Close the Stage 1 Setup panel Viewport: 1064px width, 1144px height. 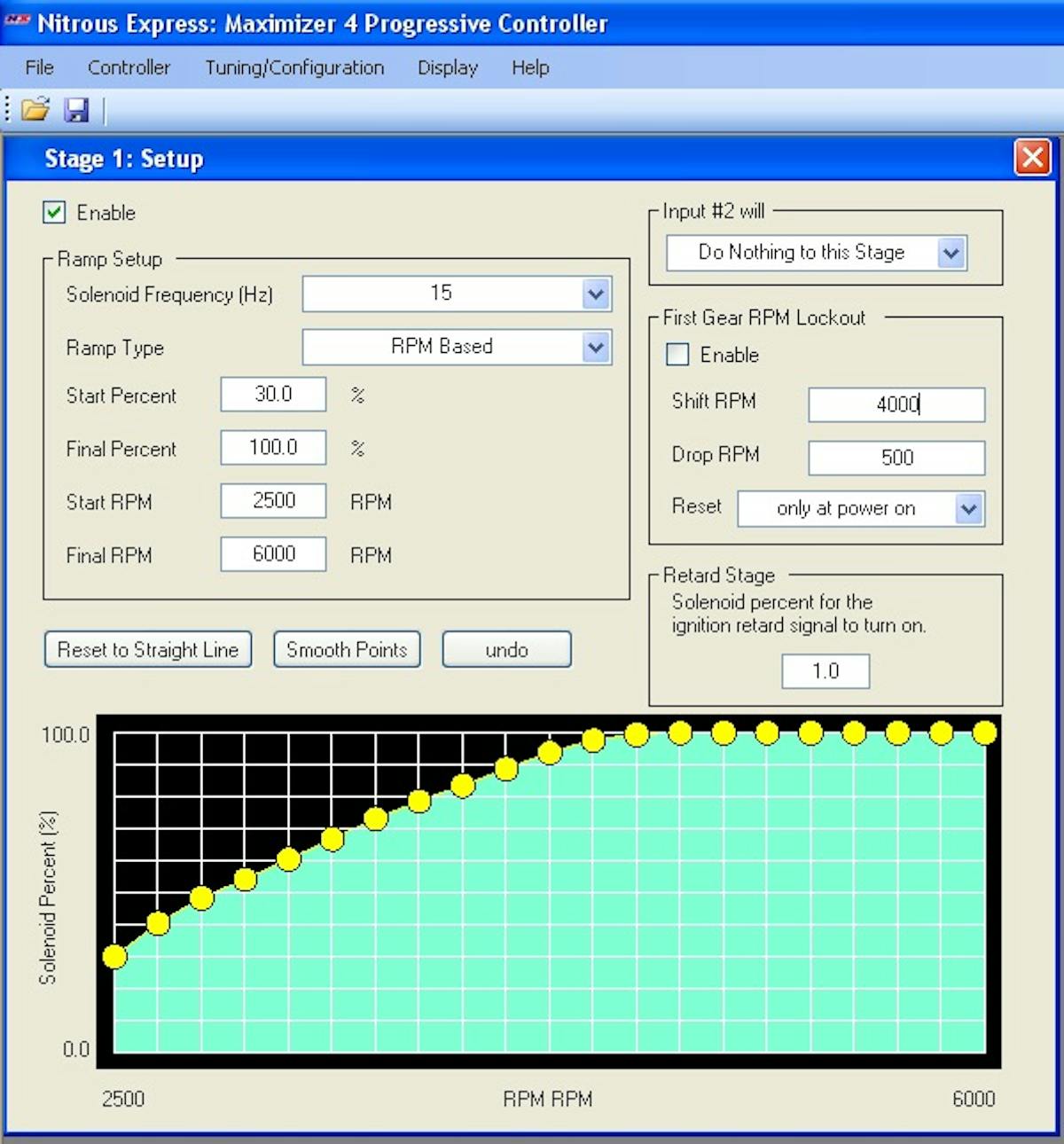[x=1032, y=158]
